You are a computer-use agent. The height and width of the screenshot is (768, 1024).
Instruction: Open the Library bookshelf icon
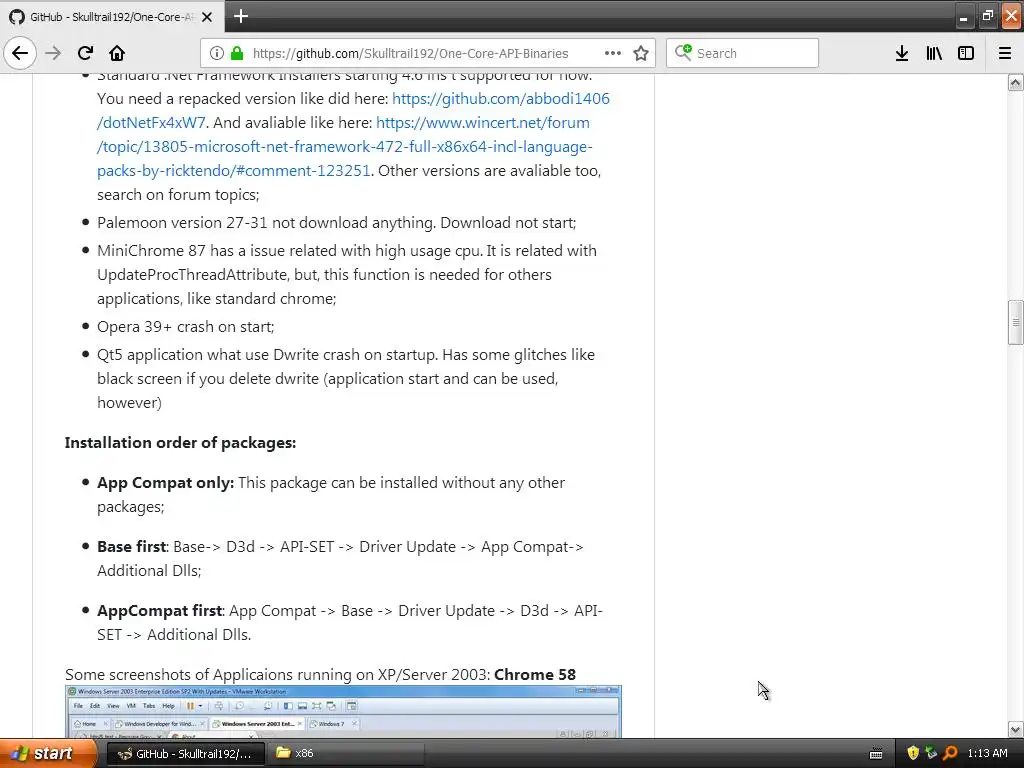point(934,53)
